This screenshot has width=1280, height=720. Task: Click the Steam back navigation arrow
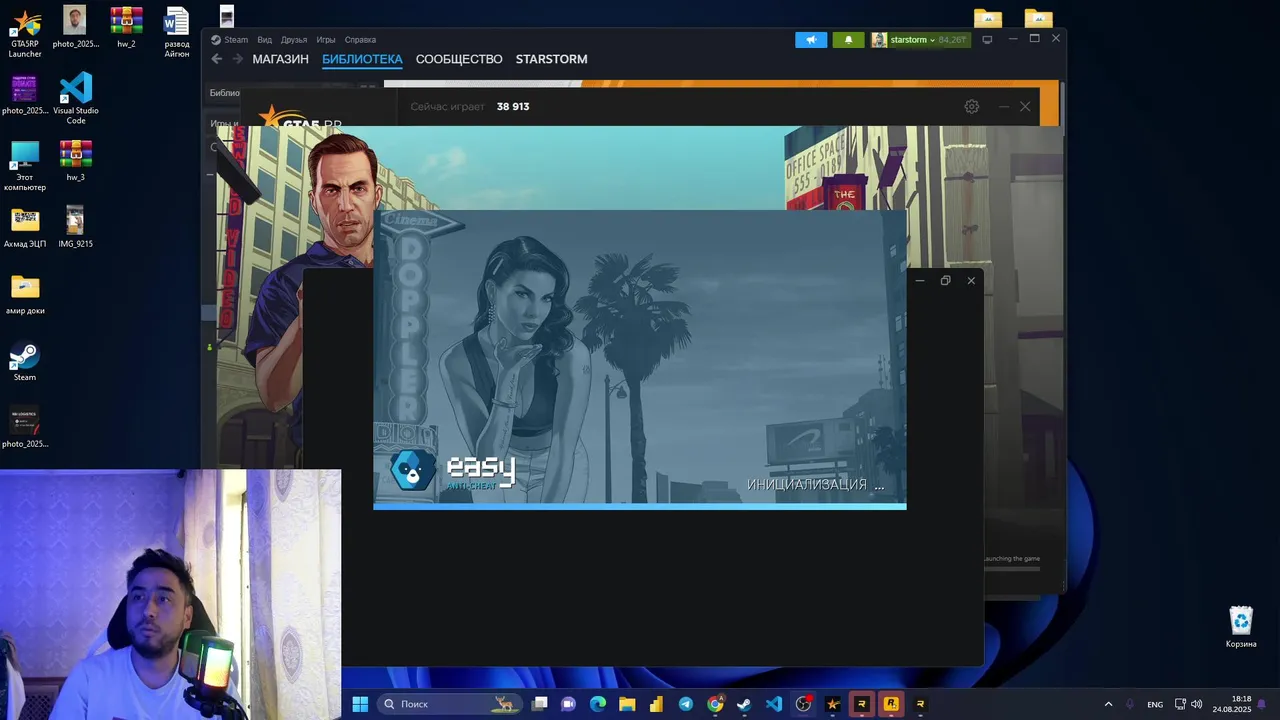pos(217,59)
